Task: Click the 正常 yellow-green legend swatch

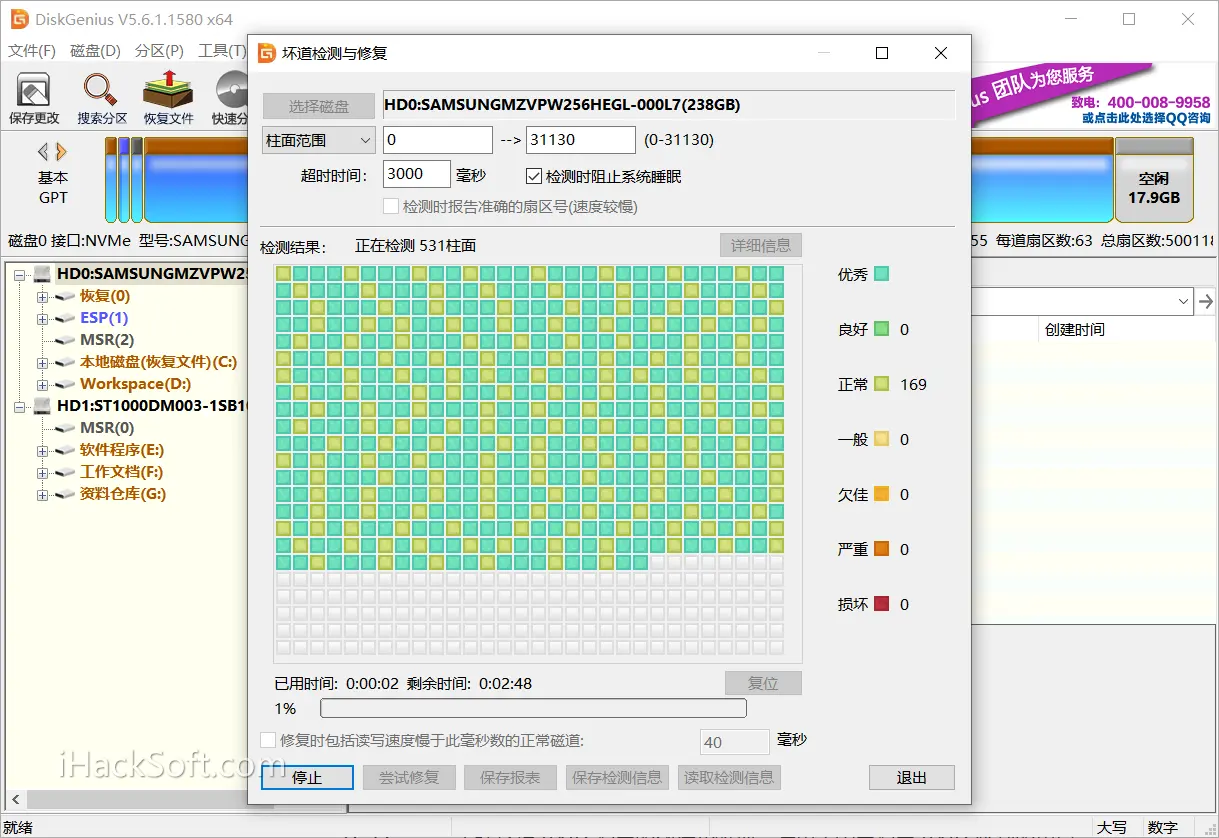Action: coord(881,384)
